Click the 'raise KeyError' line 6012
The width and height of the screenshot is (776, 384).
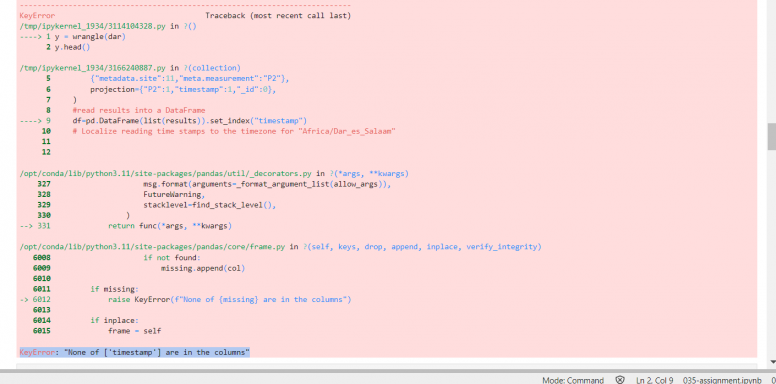click(x=230, y=299)
